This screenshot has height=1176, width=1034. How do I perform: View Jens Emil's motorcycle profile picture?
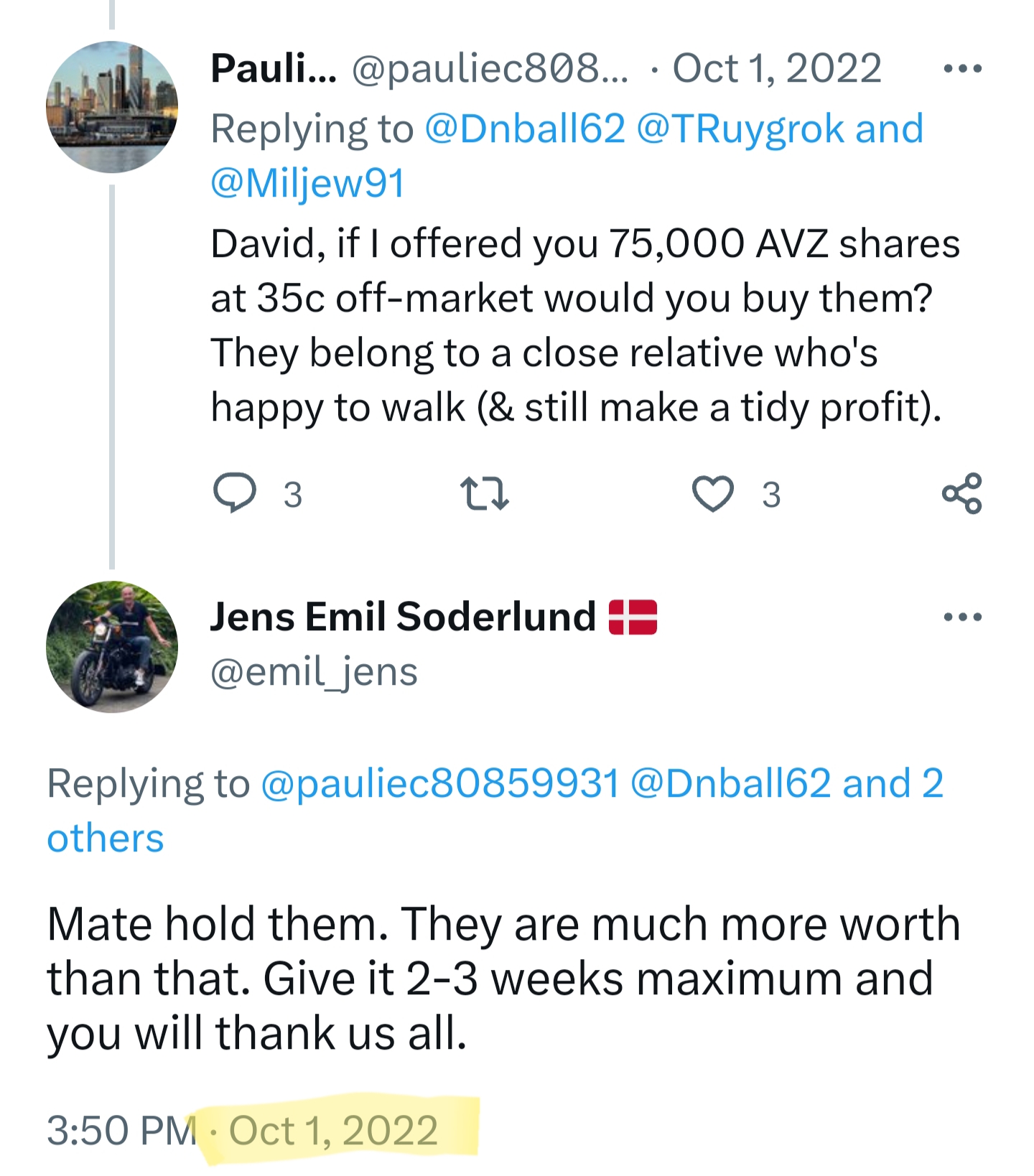[x=112, y=646]
